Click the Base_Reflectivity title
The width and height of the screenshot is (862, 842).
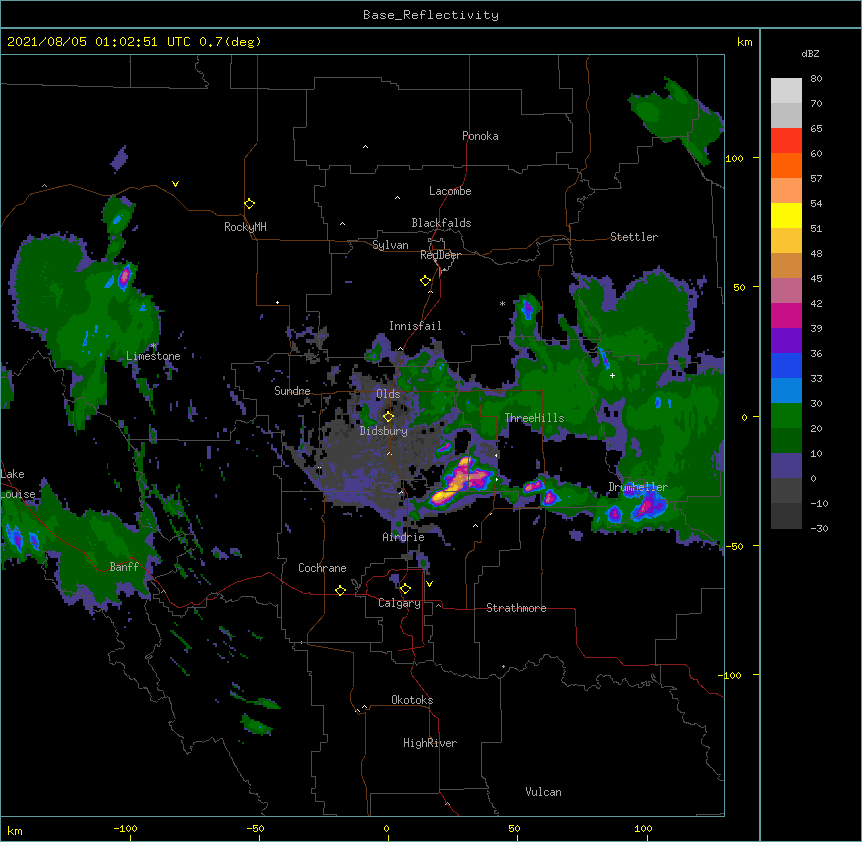[x=431, y=15]
